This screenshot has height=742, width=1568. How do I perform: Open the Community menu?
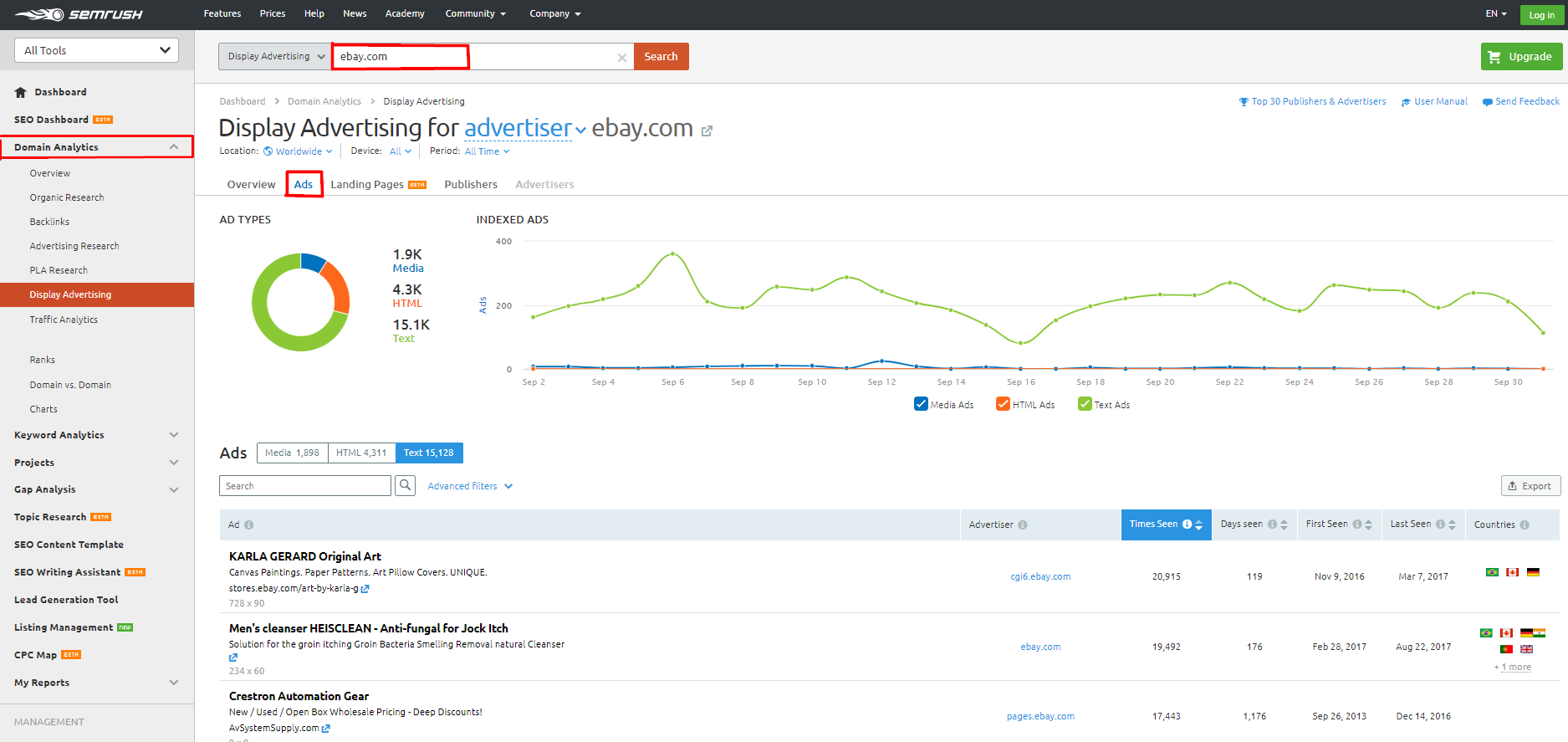[x=475, y=13]
